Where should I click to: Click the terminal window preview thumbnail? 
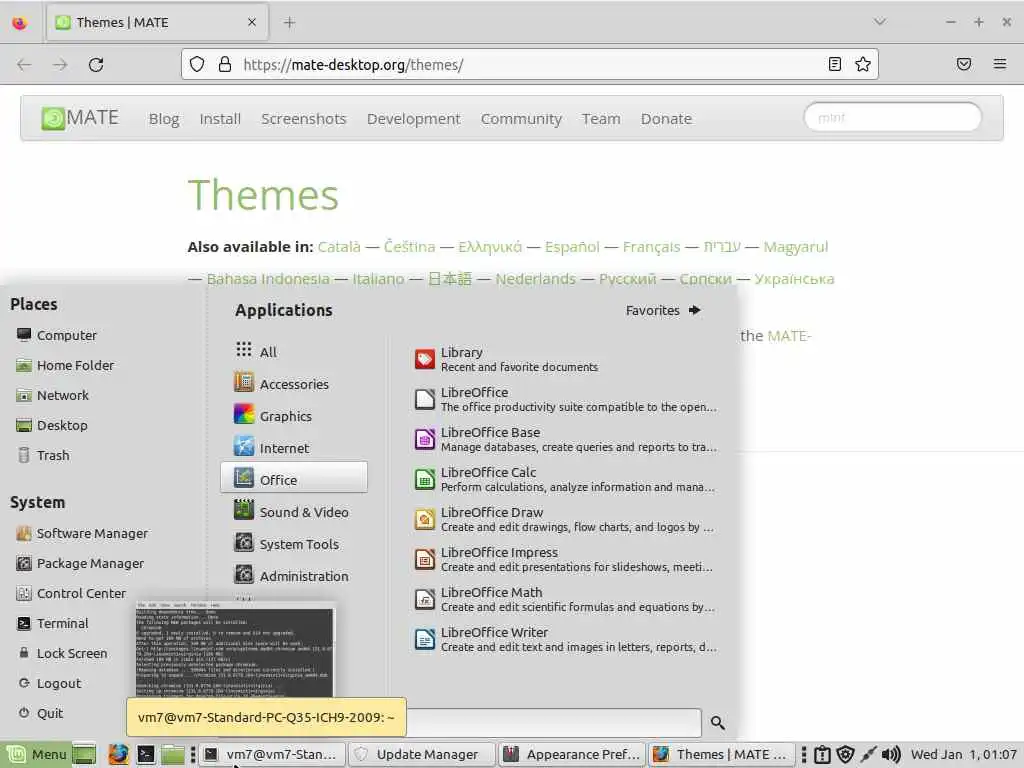pyautogui.click(x=235, y=650)
